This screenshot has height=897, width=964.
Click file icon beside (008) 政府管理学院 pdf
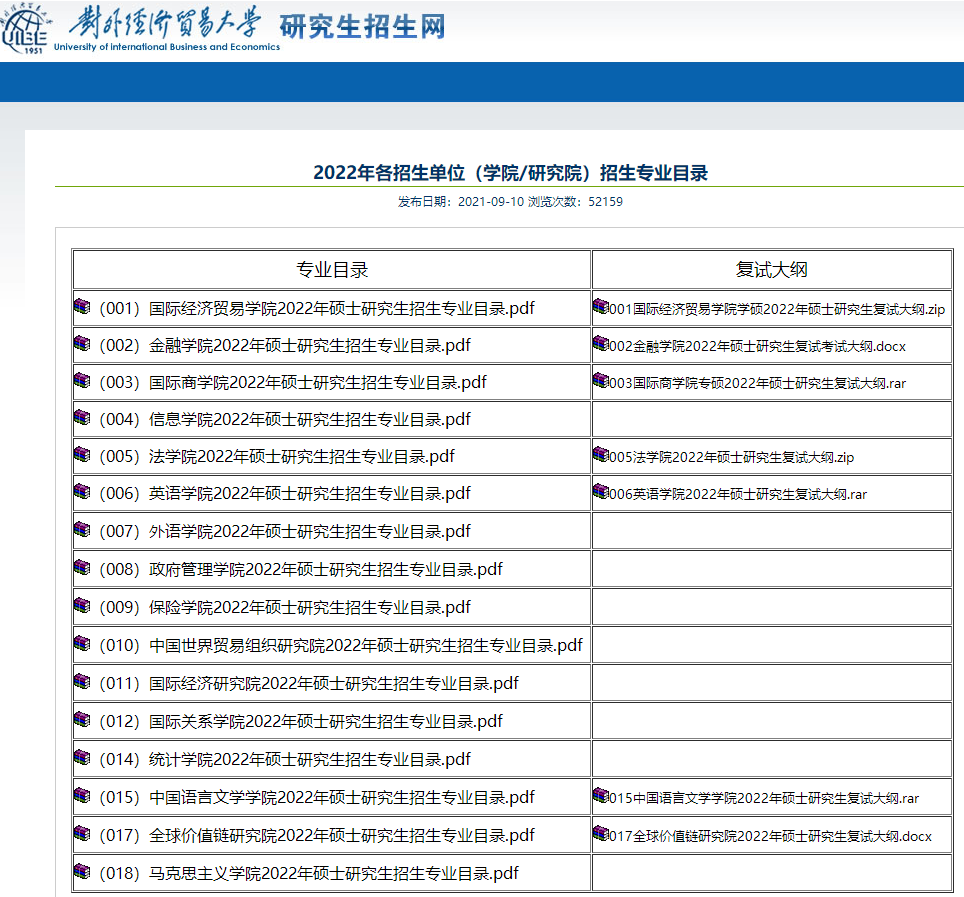tap(82, 567)
